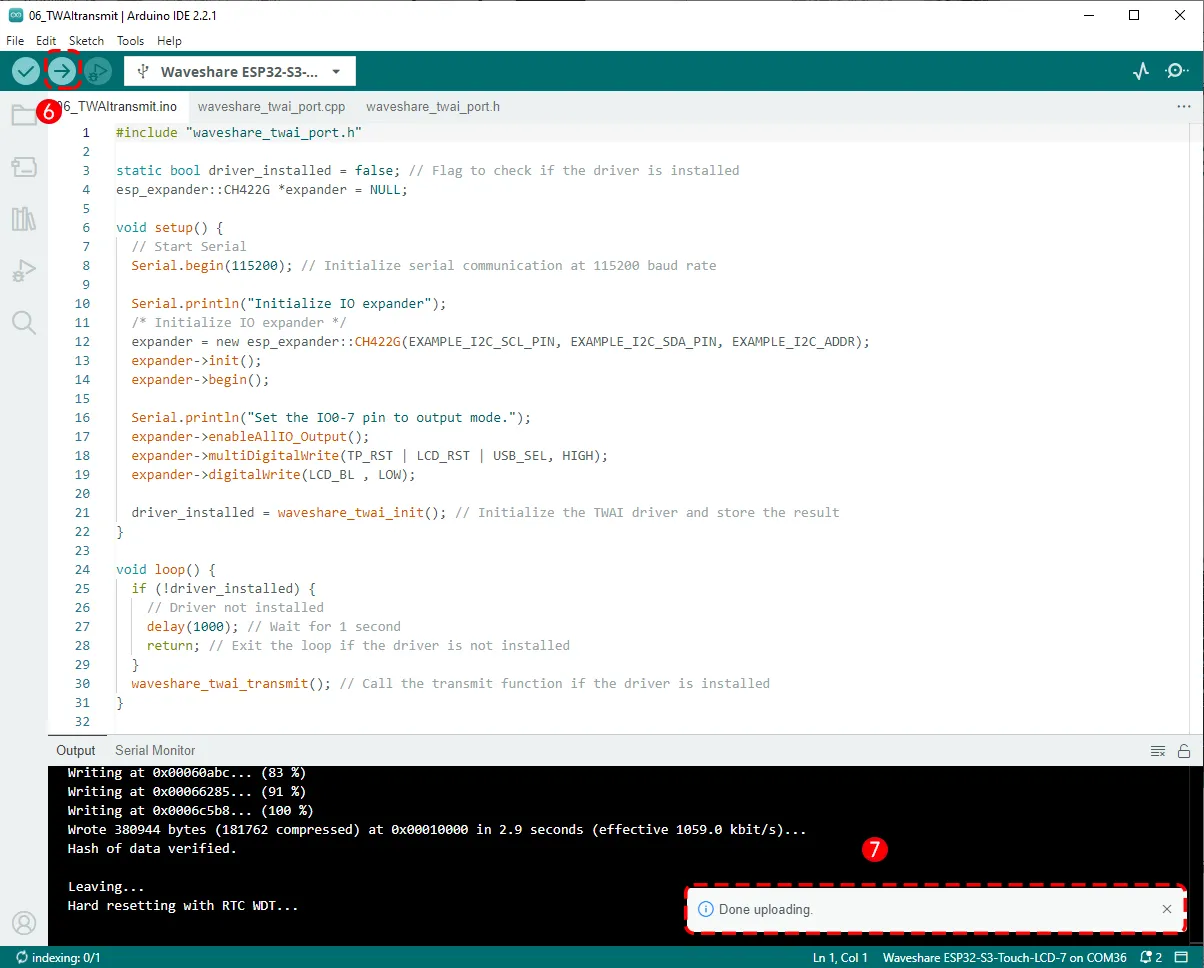Viewport: 1204px width, 968px height.
Task: Toggle the output panel lock icon
Action: pyautogui.click(x=1184, y=751)
